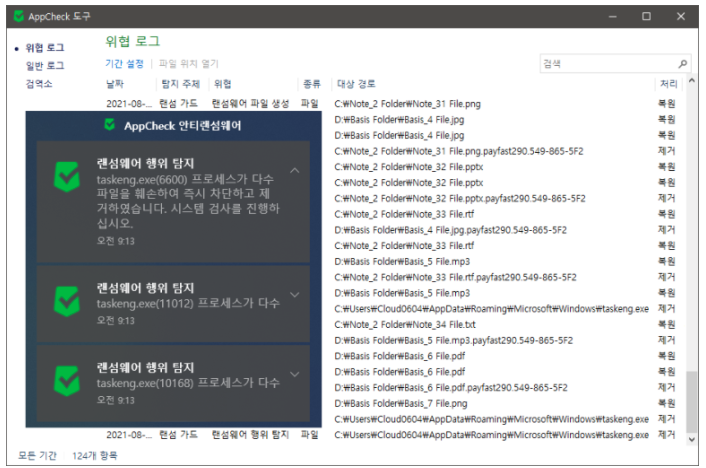Maximize the AppCheck 도구 window
This screenshot has height=468, width=706.
647,17
